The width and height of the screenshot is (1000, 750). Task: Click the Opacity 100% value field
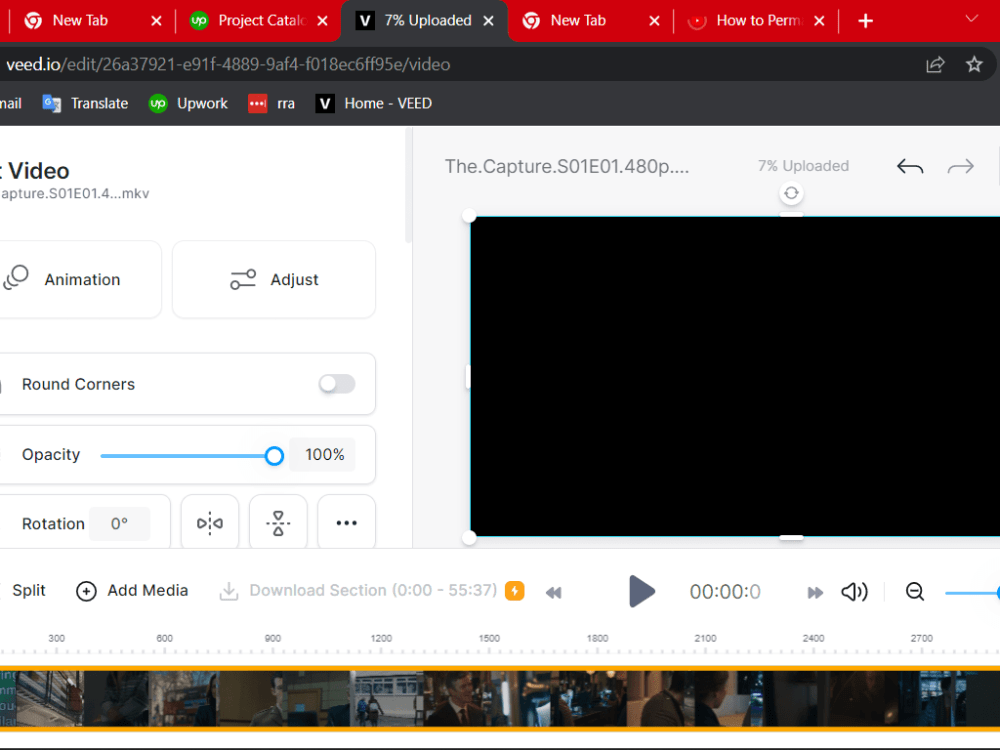click(x=323, y=455)
